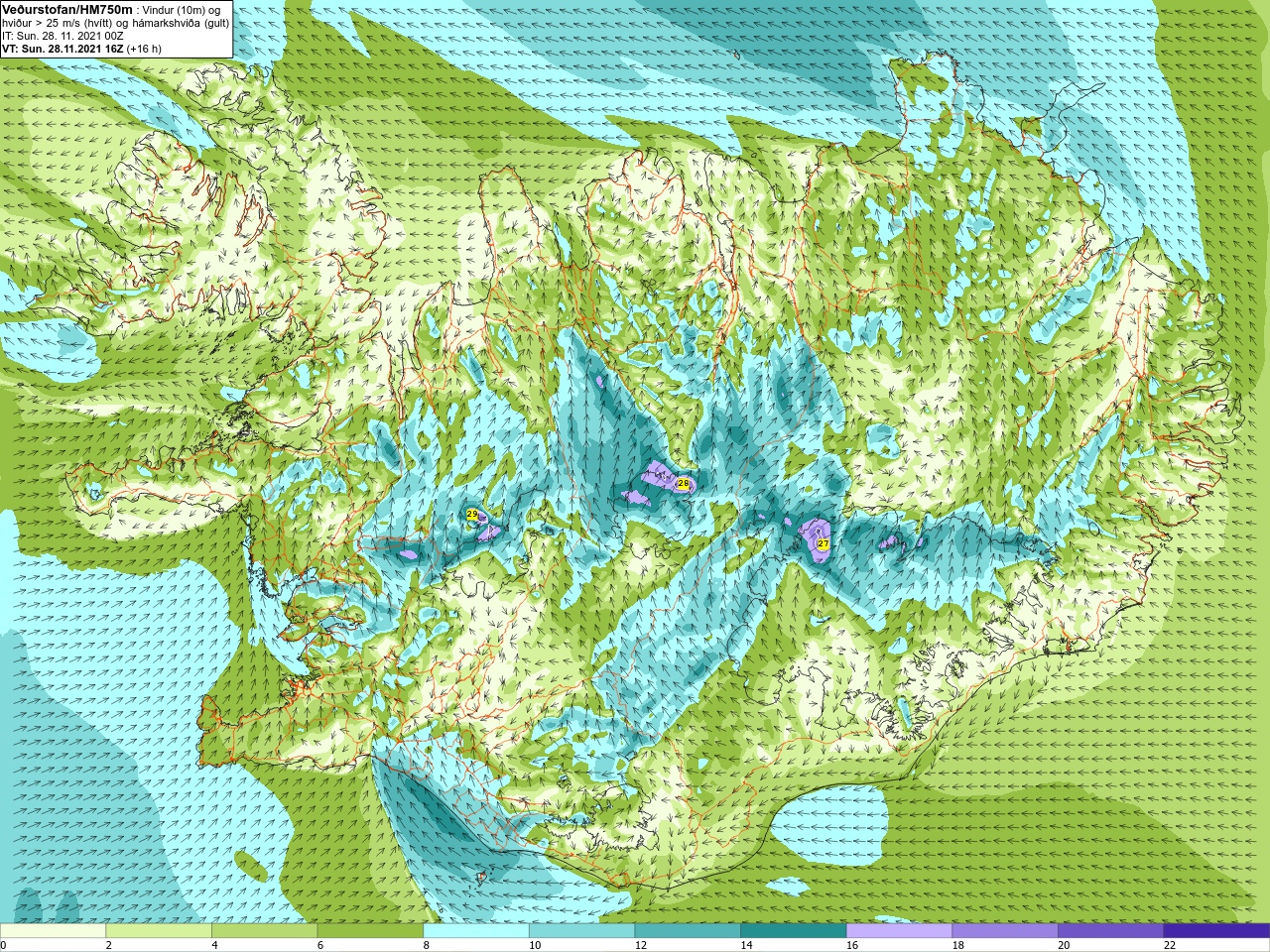Click the legend scale value '0'
The image size is (1270, 952).
coord(3,945)
